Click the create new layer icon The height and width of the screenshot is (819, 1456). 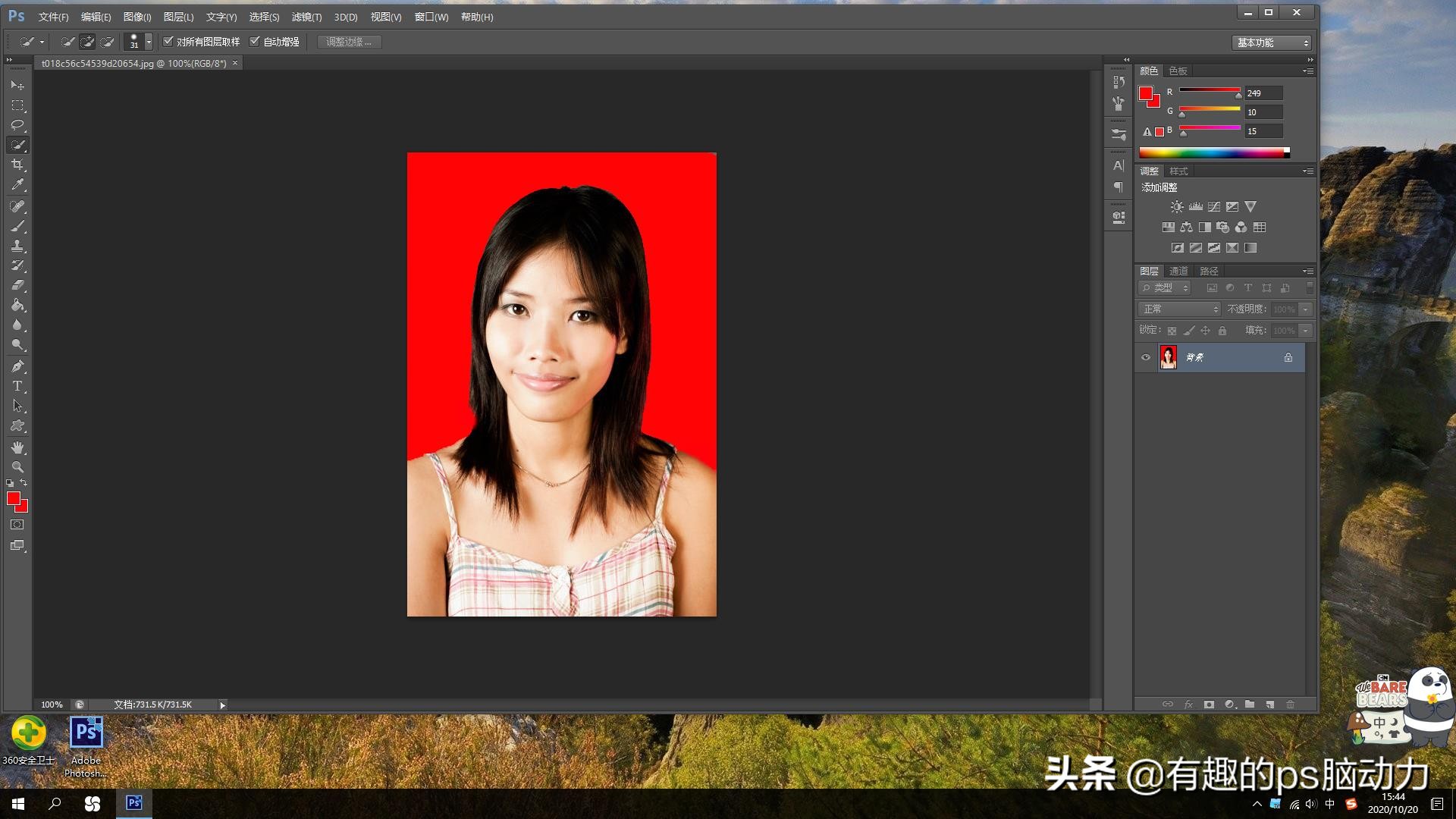pyautogui.click(x=1269, y=704)
